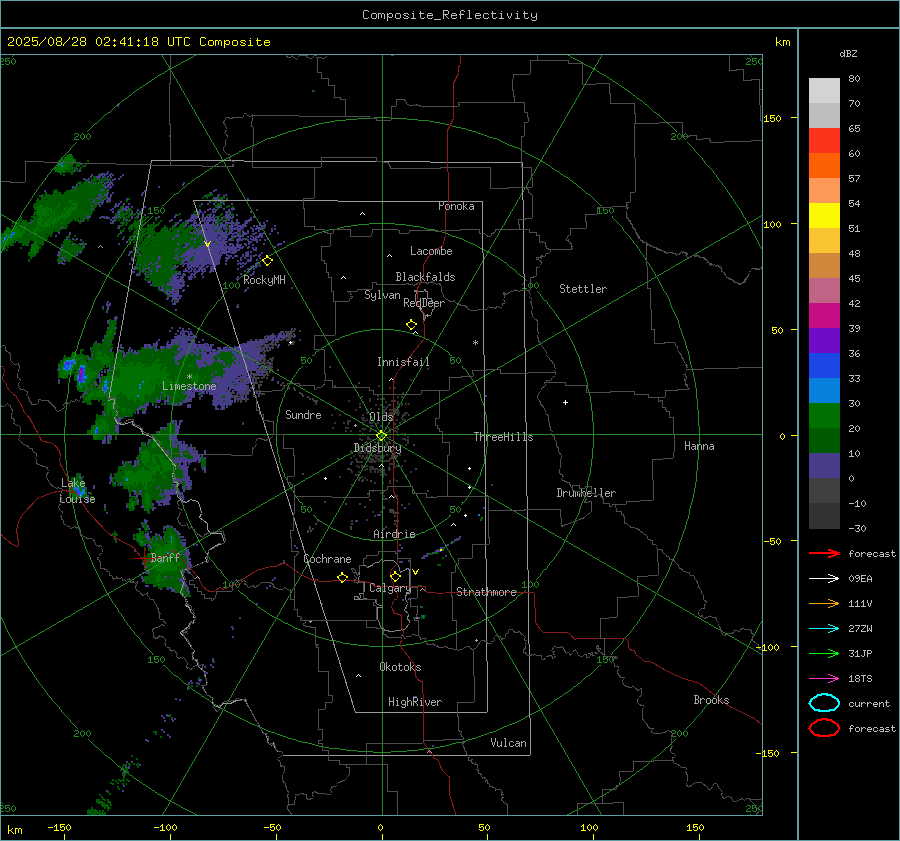The width and height of the screenshot is (900, 841).
Task: Click the Olds label near radar center
Action: coord(381,417)
